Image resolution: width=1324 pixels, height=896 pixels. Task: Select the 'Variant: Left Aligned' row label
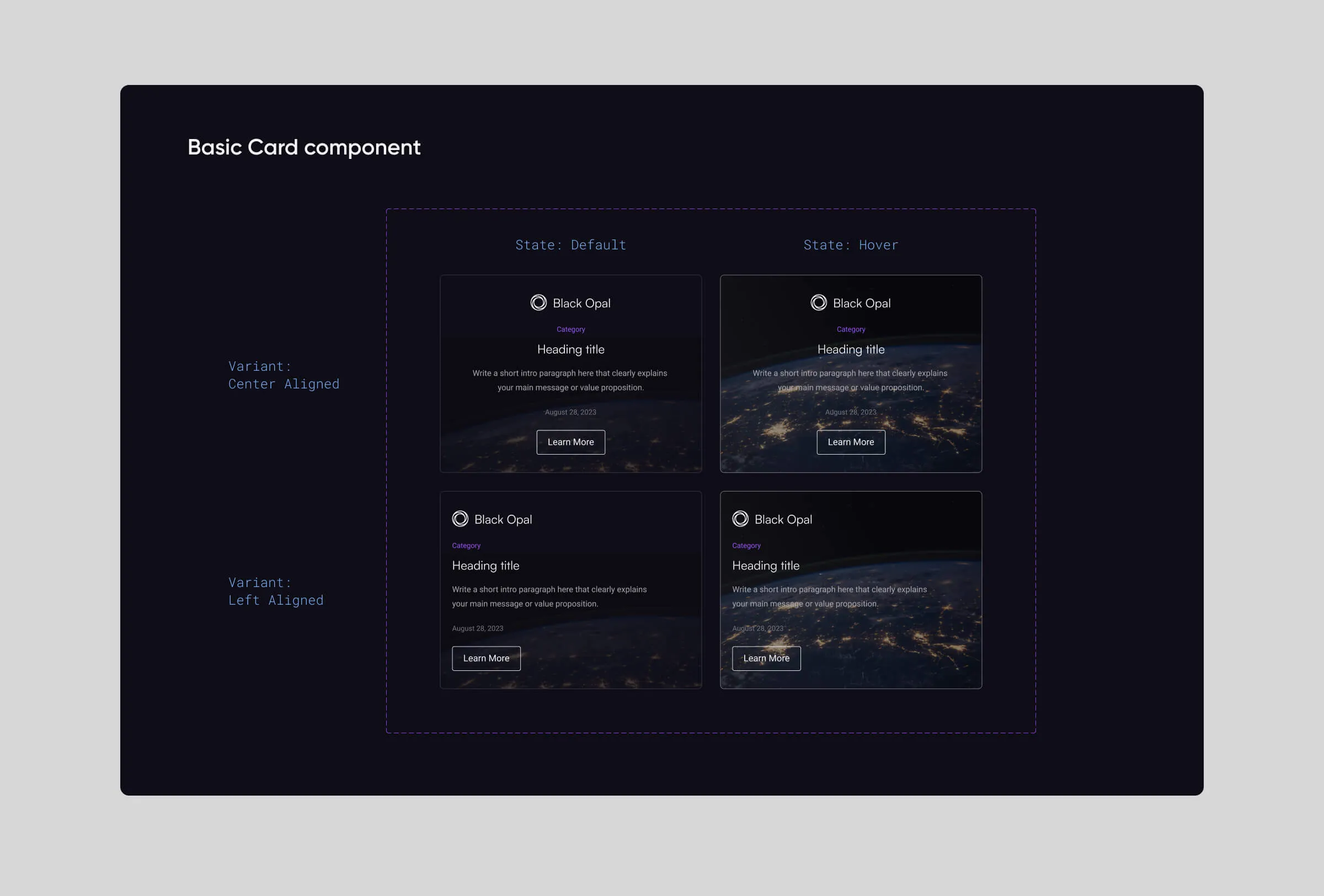click(x=276, y=591)
